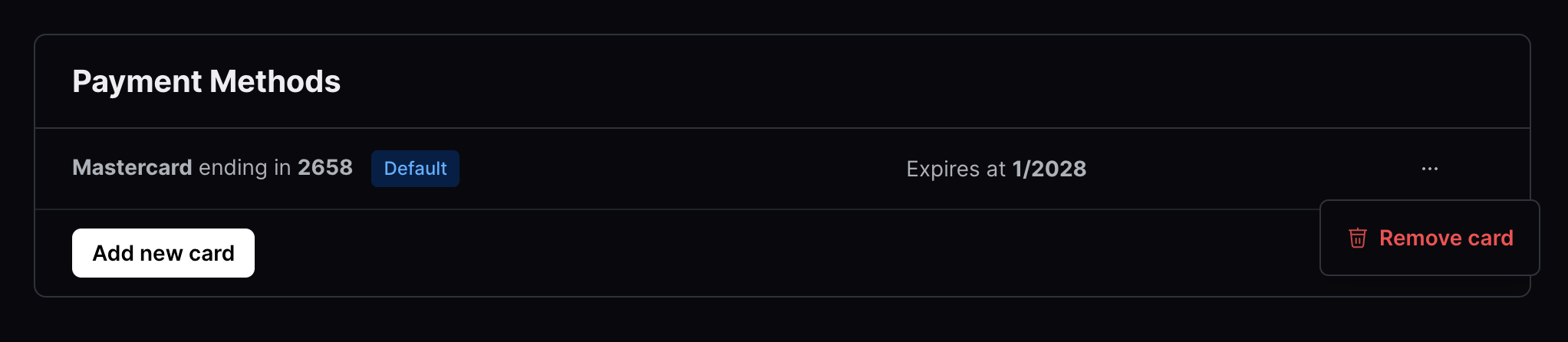1568x342 pixels.
Task: Click the word "Methods" in the title
Action: click(x=275, y=82)
